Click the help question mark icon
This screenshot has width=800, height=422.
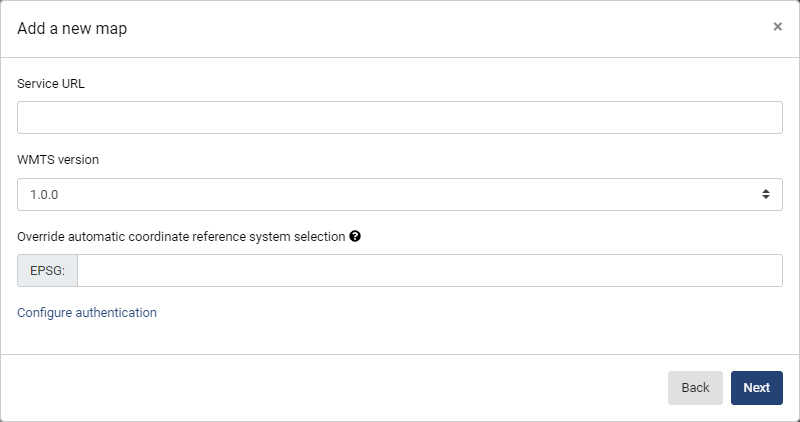(355, 236)
